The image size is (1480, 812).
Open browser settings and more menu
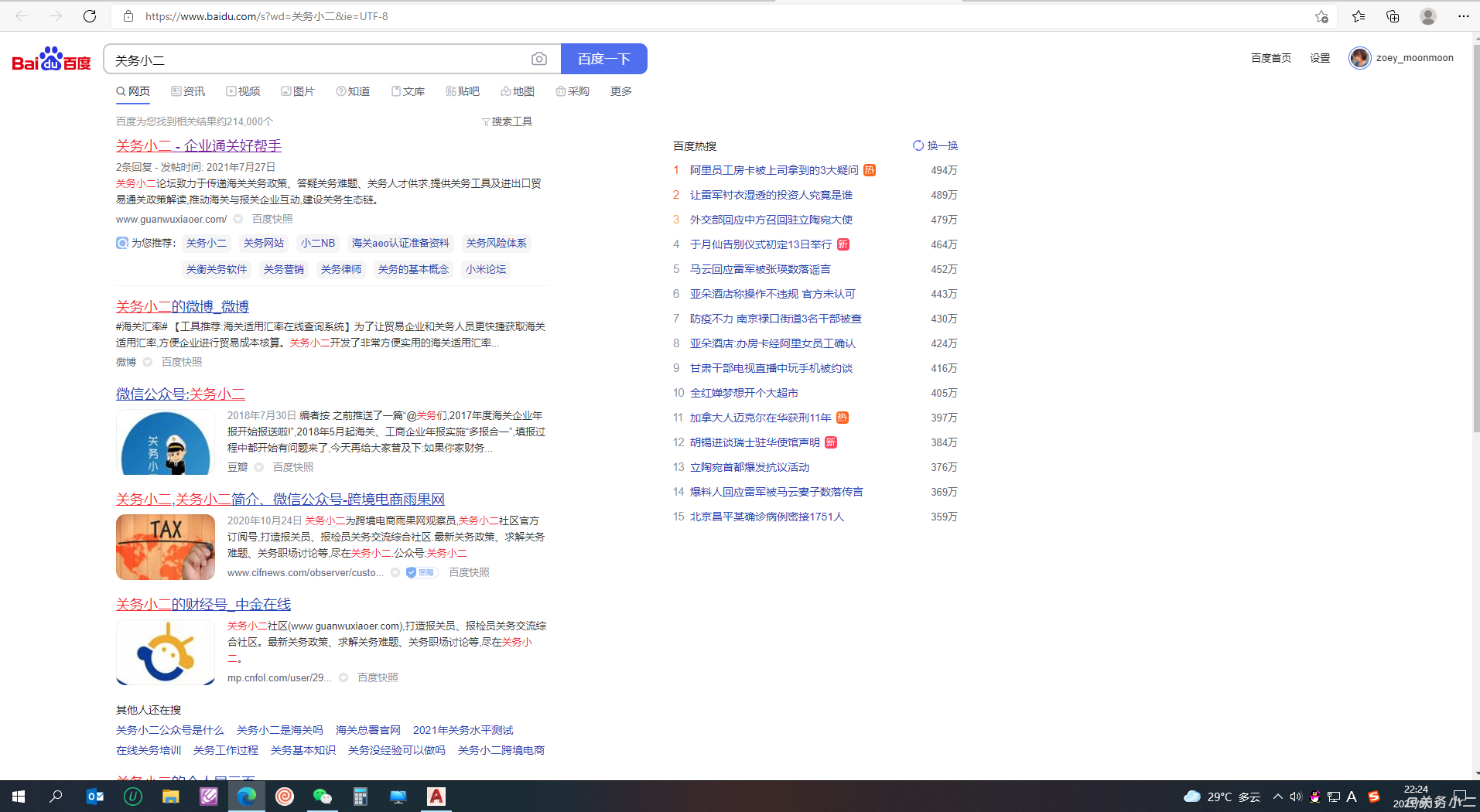[x=1463, y=16]
